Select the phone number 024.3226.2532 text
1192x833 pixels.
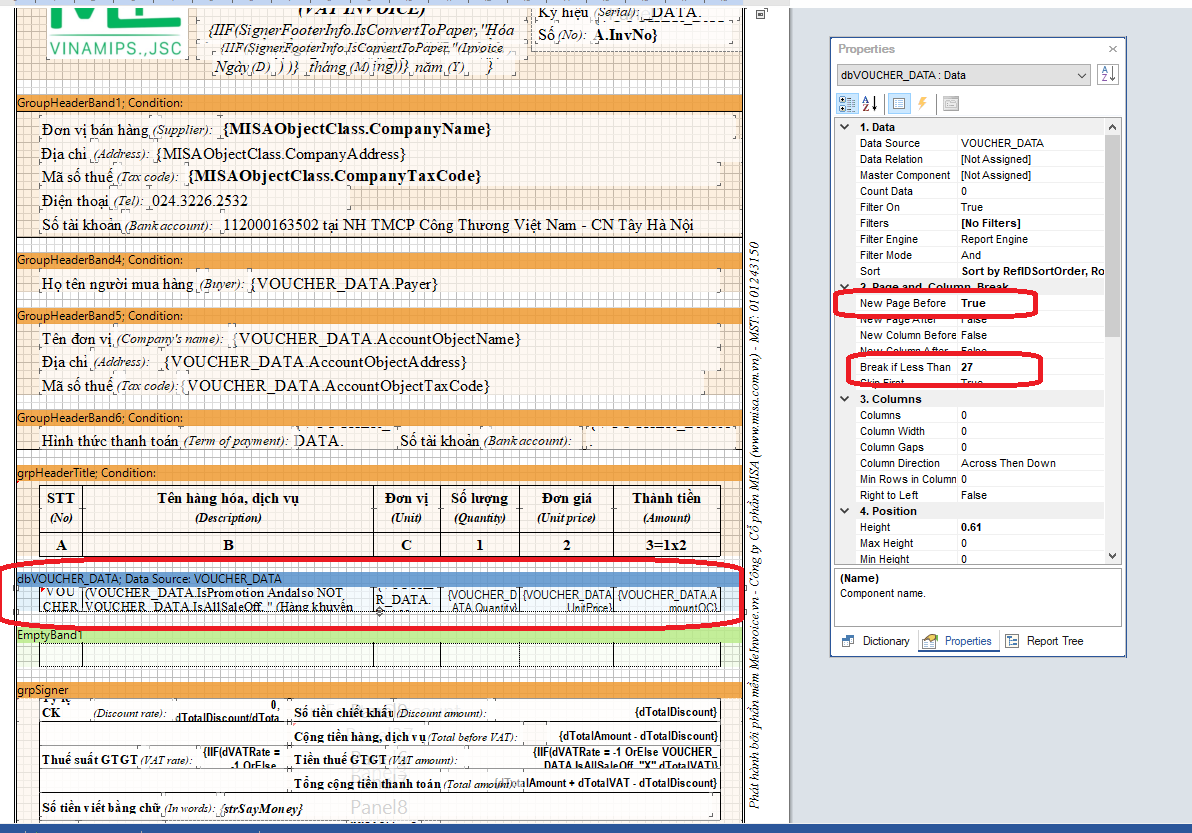coord(199,201)
